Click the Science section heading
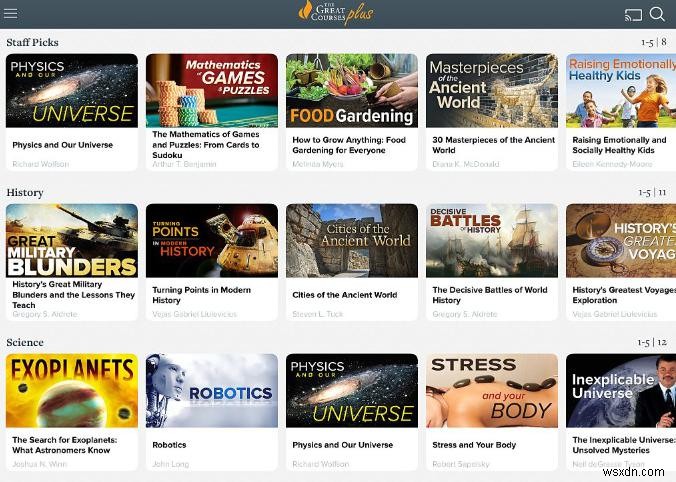 (x=25, y=342)
